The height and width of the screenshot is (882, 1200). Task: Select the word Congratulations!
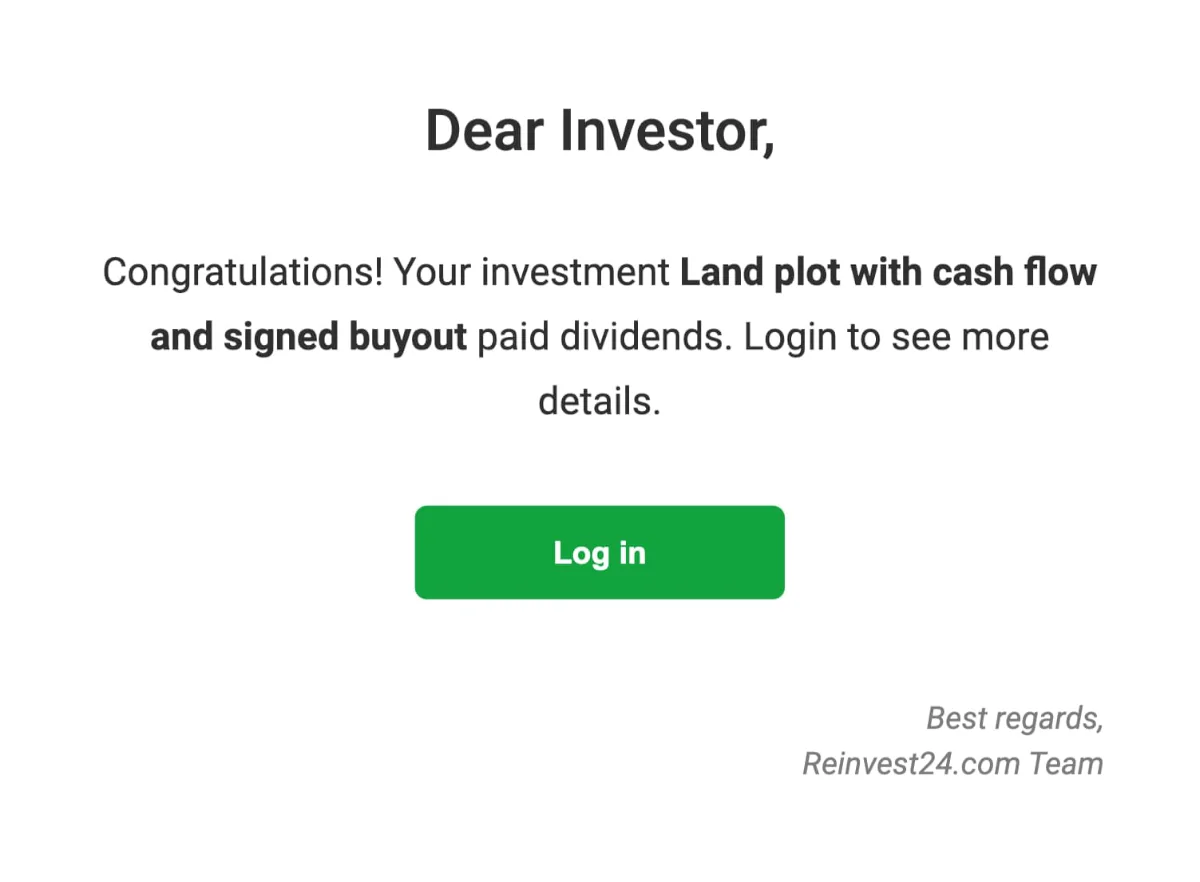coord(243,273)
